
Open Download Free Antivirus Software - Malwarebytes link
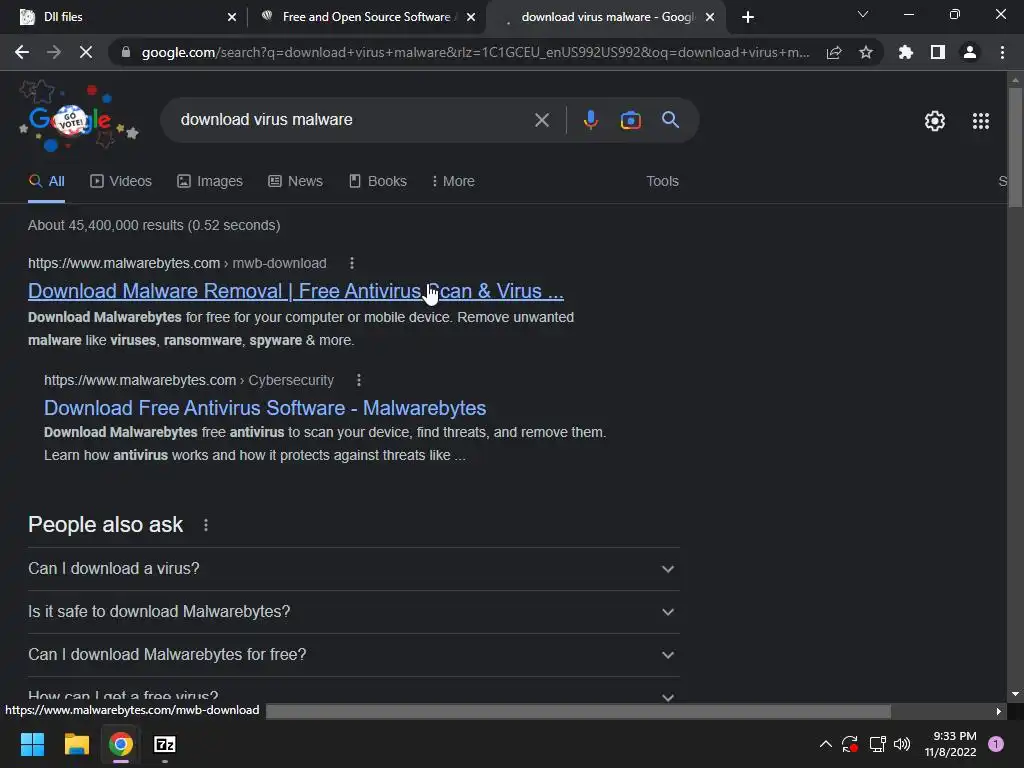[x=265, y=408]
